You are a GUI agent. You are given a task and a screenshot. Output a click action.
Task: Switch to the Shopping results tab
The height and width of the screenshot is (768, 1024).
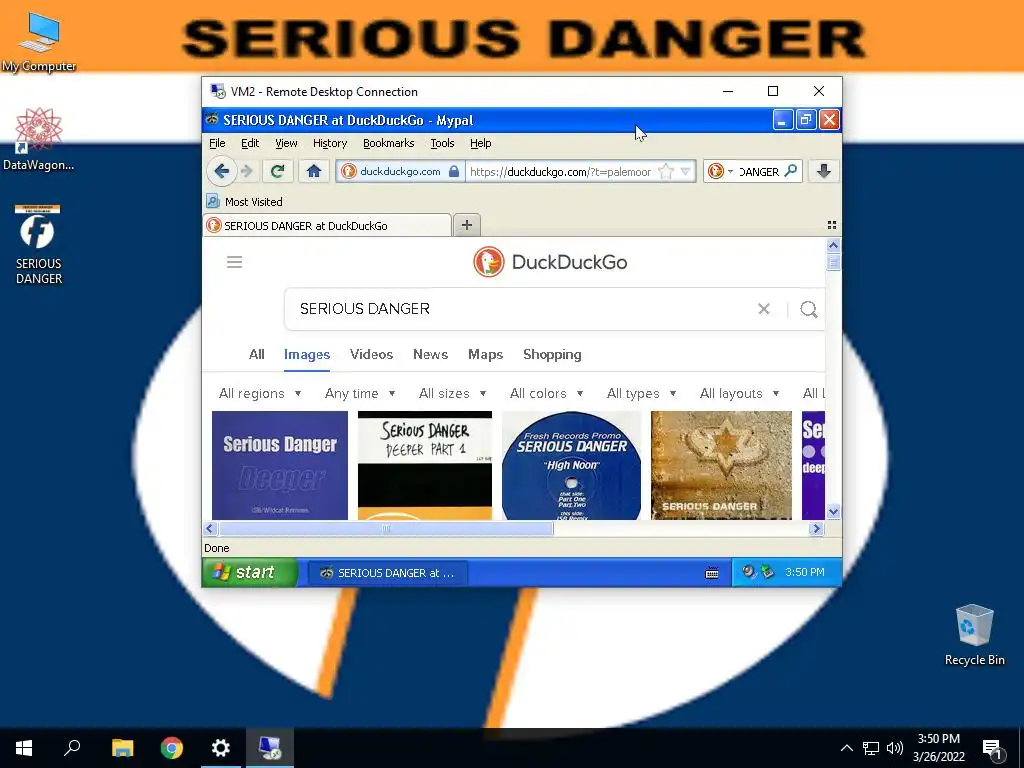pos(552,354)
